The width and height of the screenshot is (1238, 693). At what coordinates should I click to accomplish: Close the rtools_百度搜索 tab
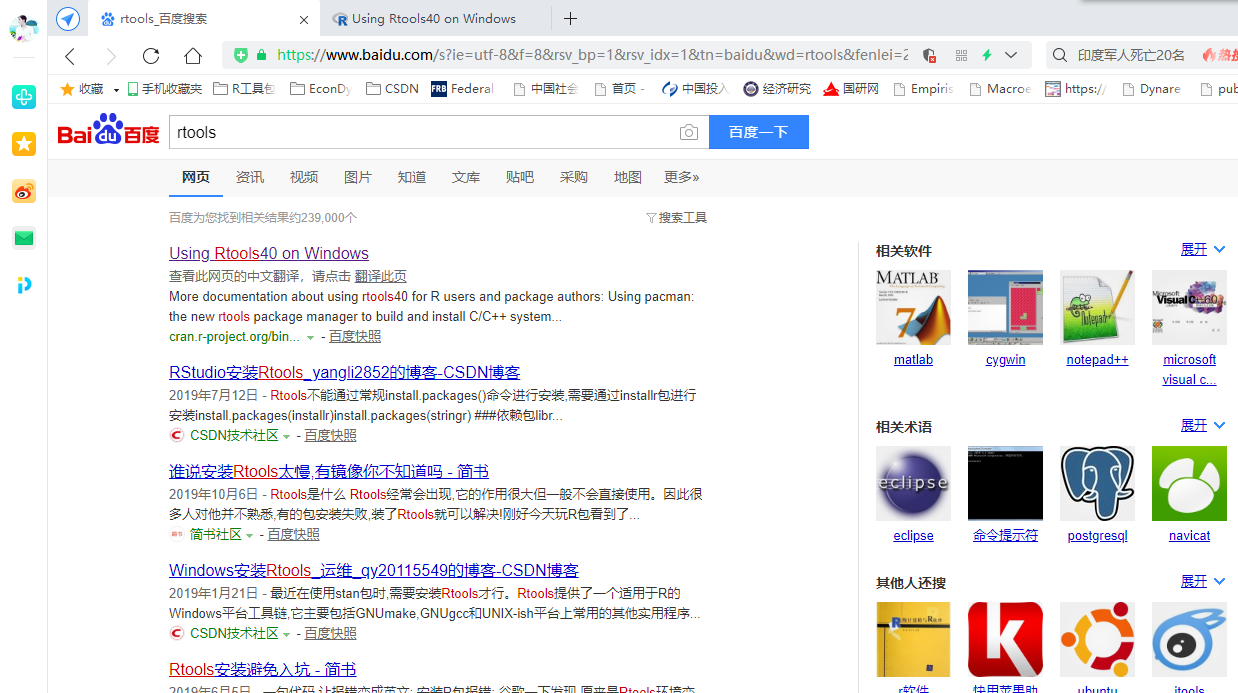pyautogui.click(x=304, y=19)
